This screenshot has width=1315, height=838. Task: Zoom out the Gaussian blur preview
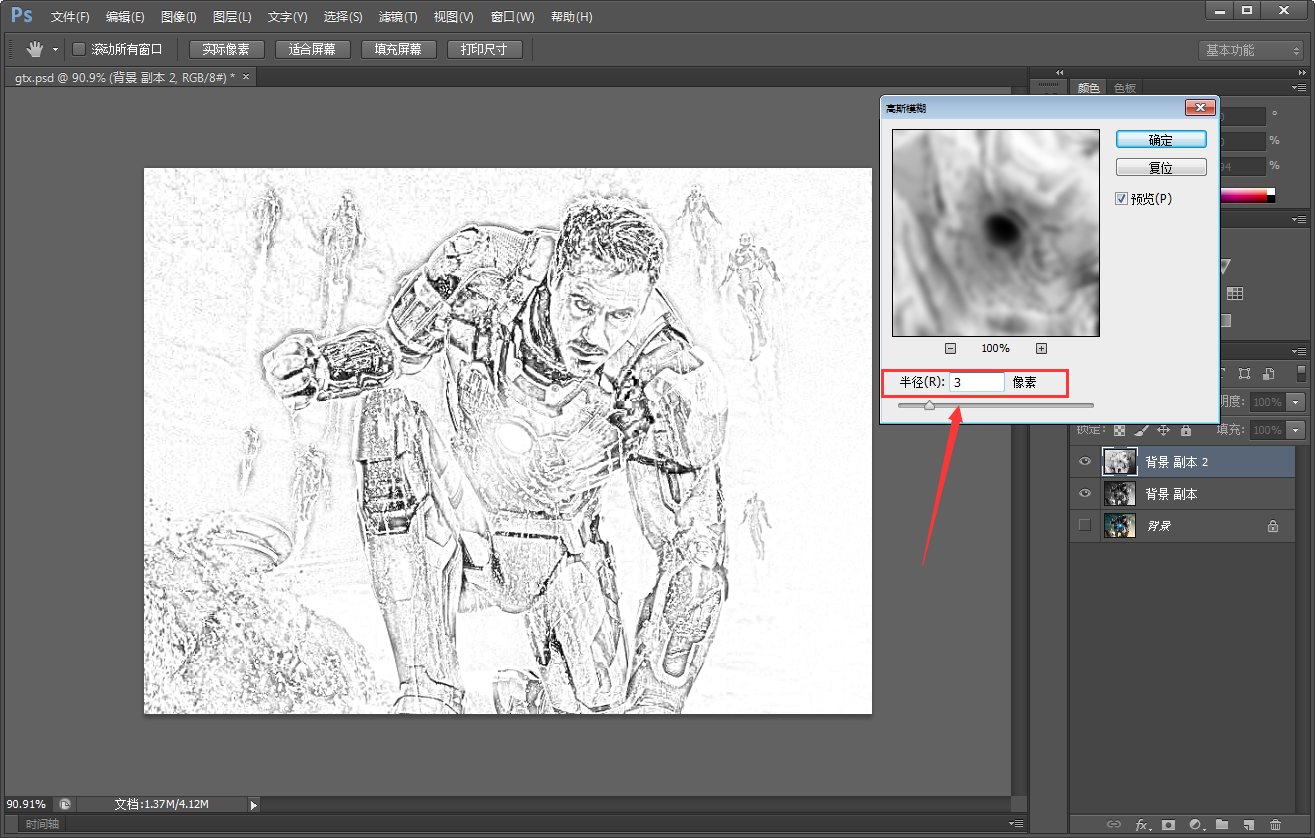950,348
